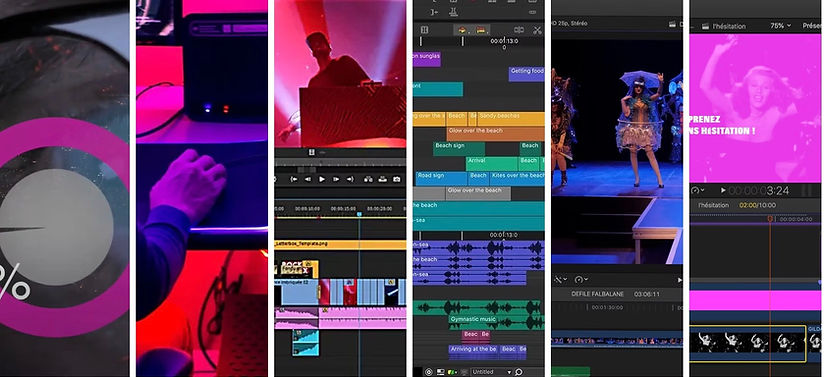Click the l'hésitation title in the viewer header

tap(729, 26)
